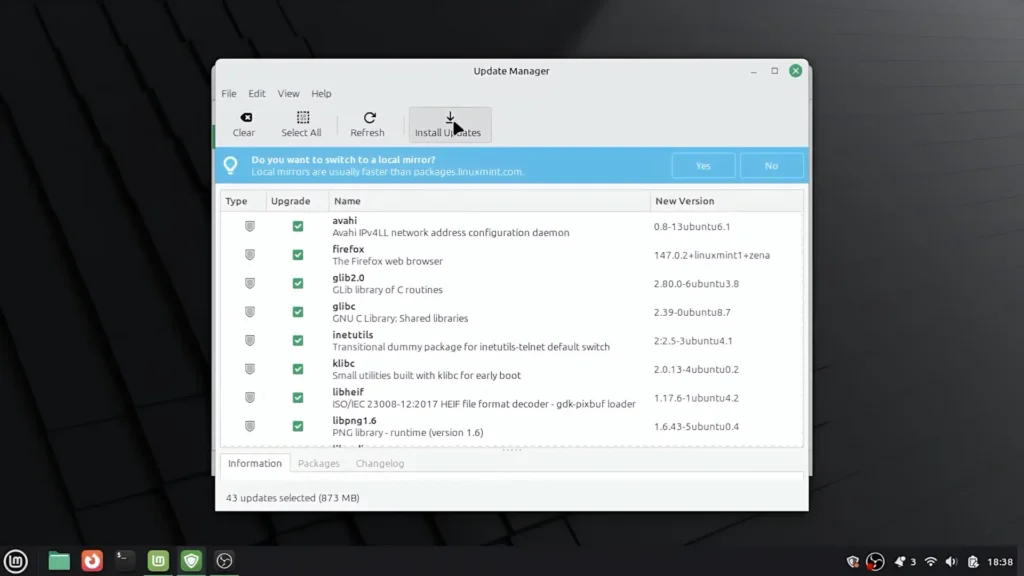Sort by the Name column header

click(489, 201)
